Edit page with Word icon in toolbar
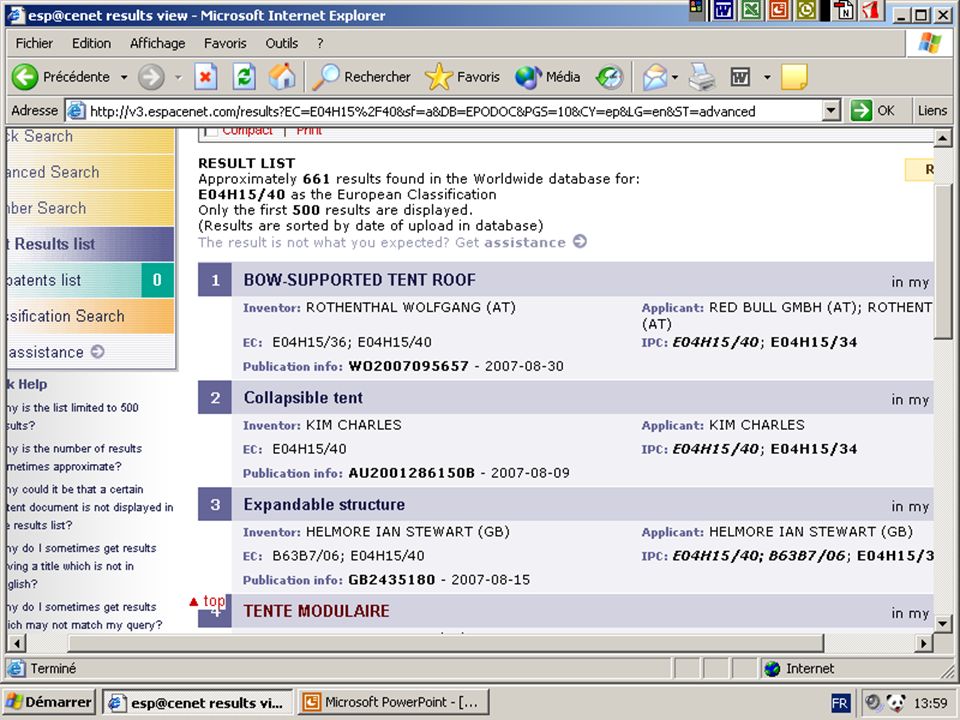The width and height of the screenshot is (960, 720). click(740, 77)
